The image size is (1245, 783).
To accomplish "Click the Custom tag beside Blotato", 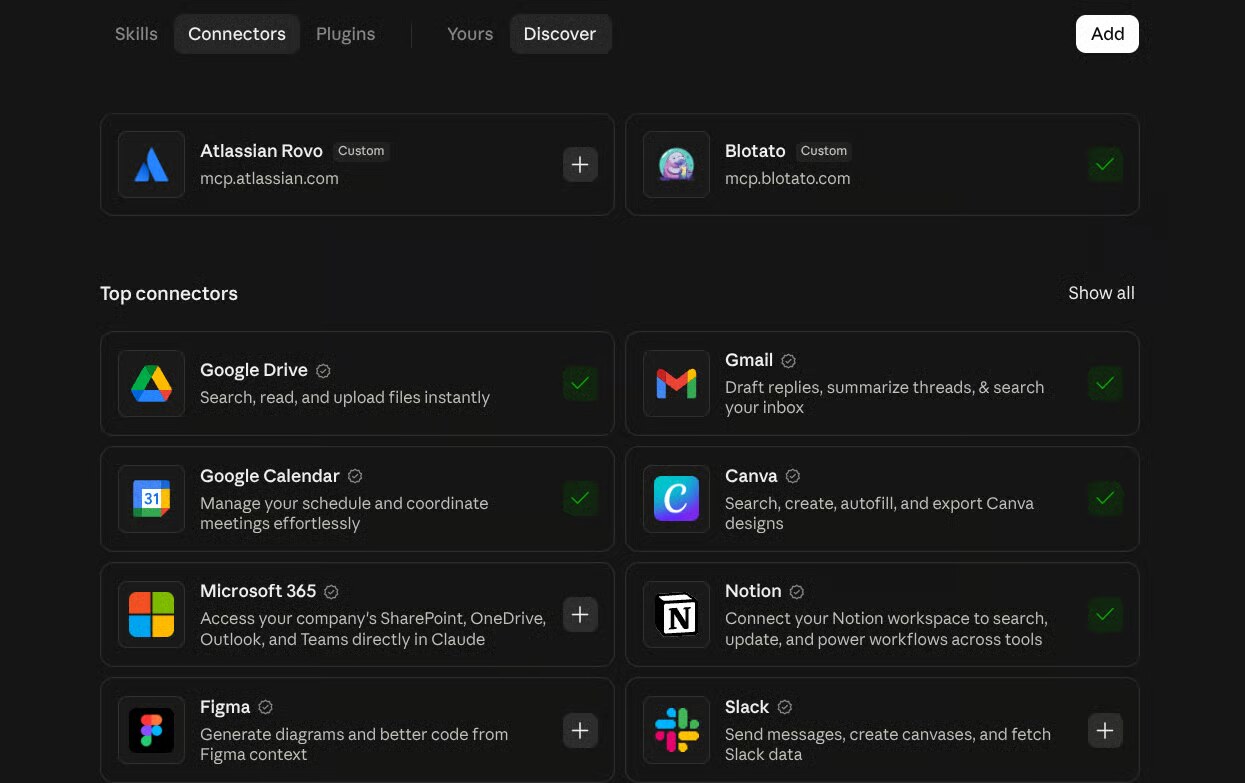I will tap(824, 151).
